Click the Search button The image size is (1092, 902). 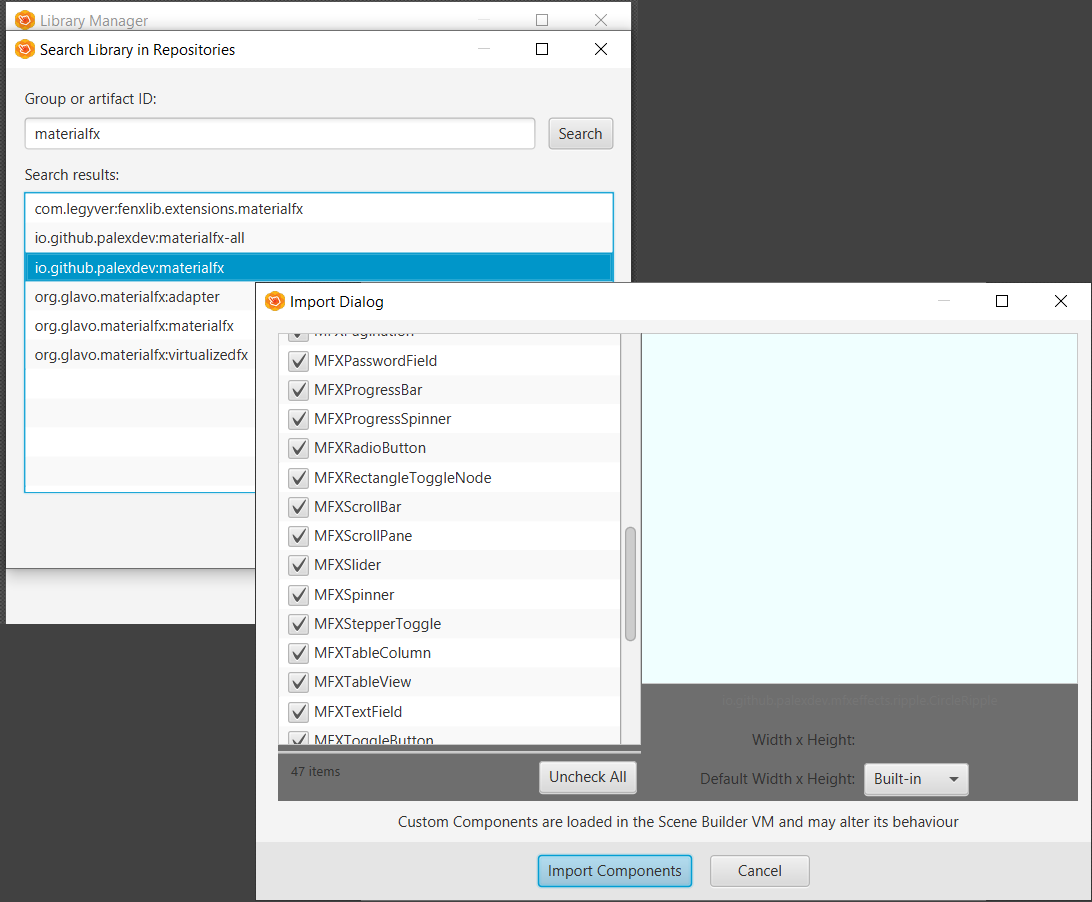point(580,133)
